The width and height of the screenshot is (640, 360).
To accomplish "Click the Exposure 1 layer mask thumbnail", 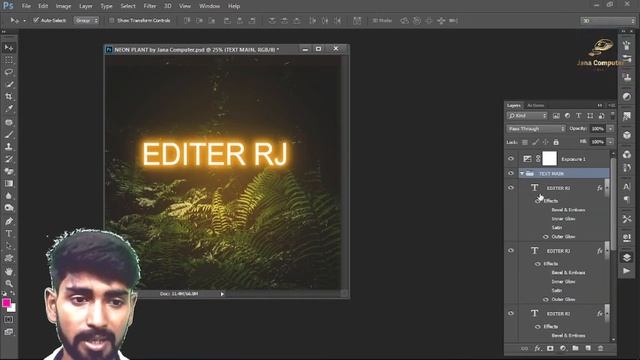I will (x=549, y=159).
